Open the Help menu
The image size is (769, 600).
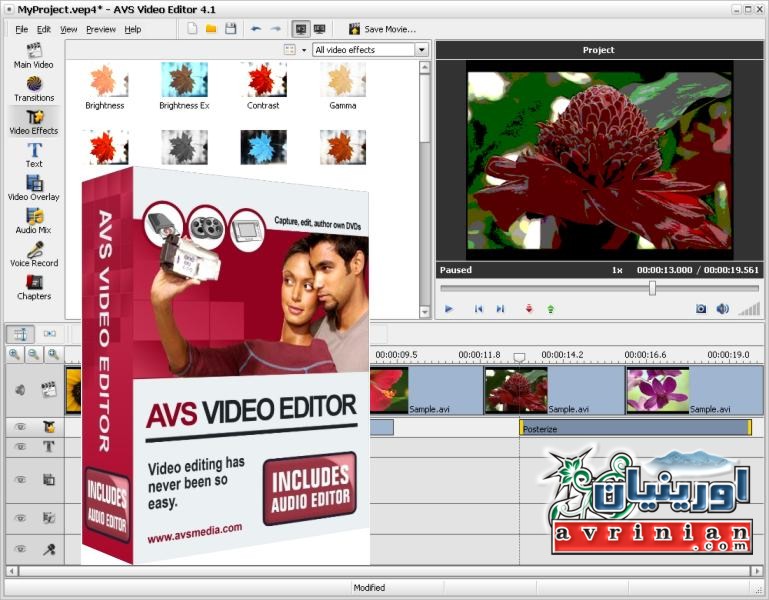(x=132, y=29)
